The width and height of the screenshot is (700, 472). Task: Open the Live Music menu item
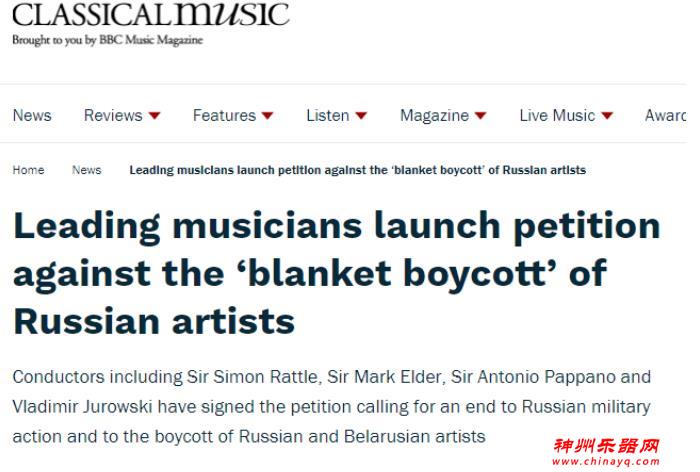pyautogui.click(x=557, y=115)
